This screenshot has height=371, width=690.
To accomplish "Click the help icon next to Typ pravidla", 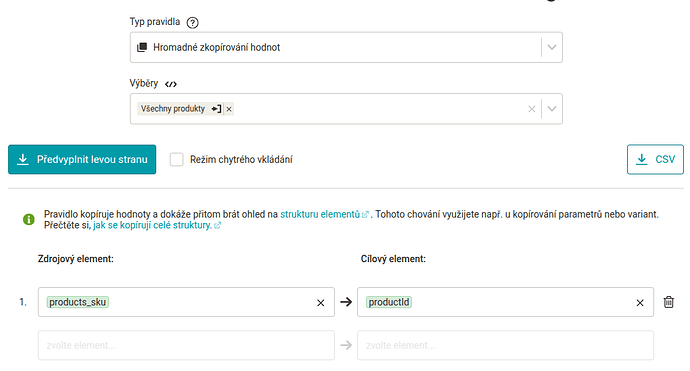I will pyautogui.click(x=192, y=22).
